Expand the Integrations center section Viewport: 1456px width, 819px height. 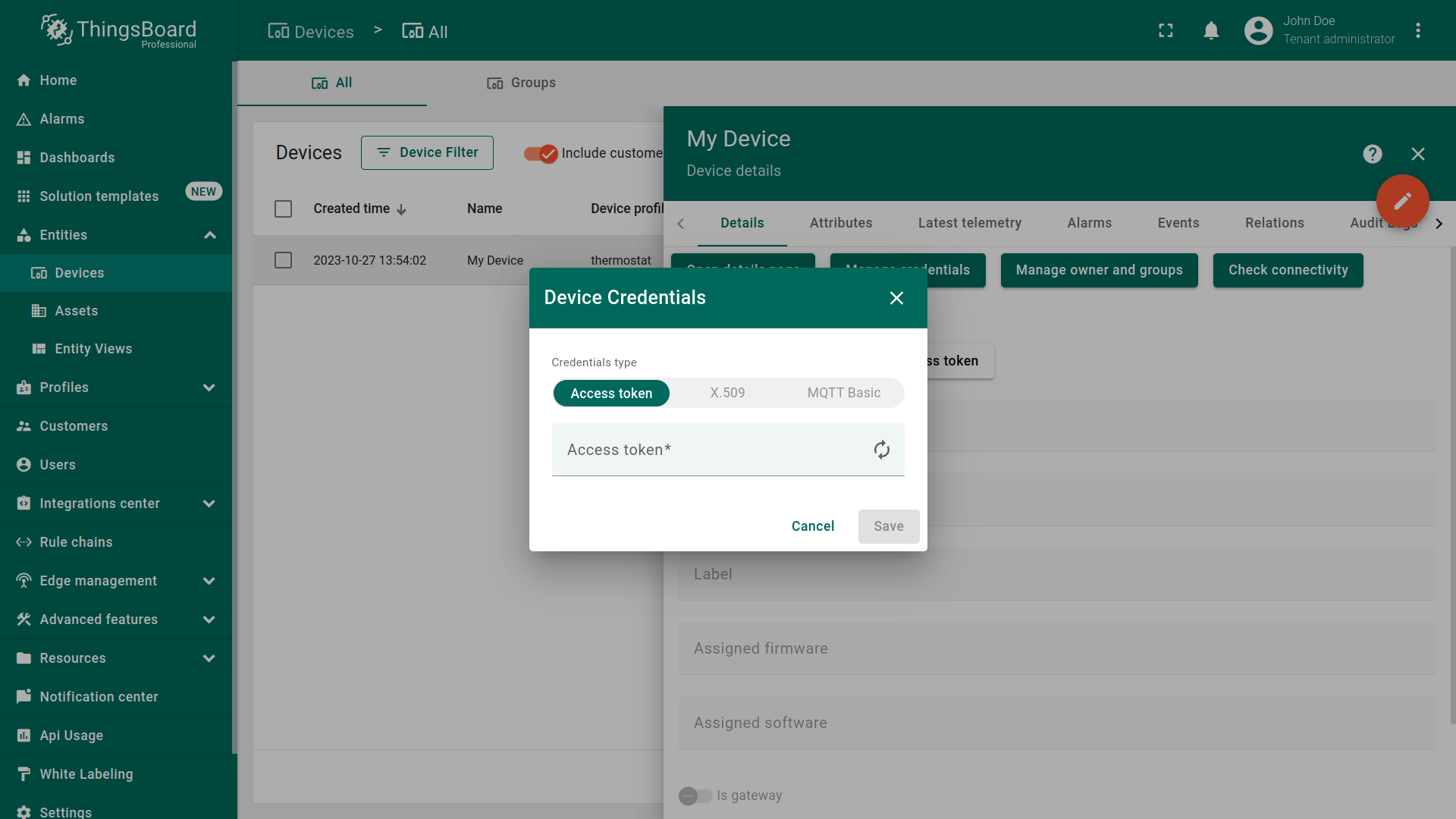click(x=209, y=504)
